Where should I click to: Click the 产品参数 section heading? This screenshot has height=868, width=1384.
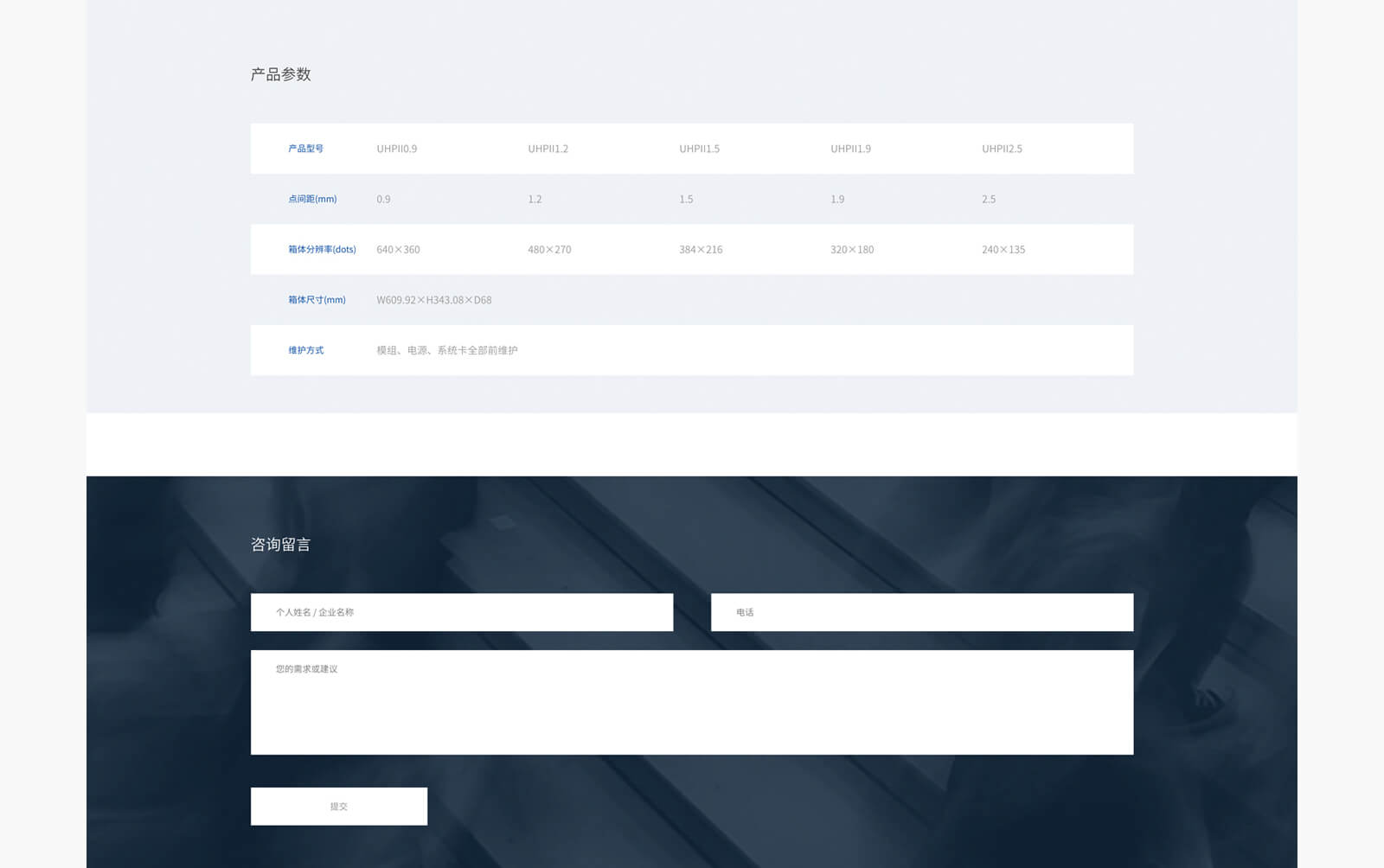(x=280, y=74)
